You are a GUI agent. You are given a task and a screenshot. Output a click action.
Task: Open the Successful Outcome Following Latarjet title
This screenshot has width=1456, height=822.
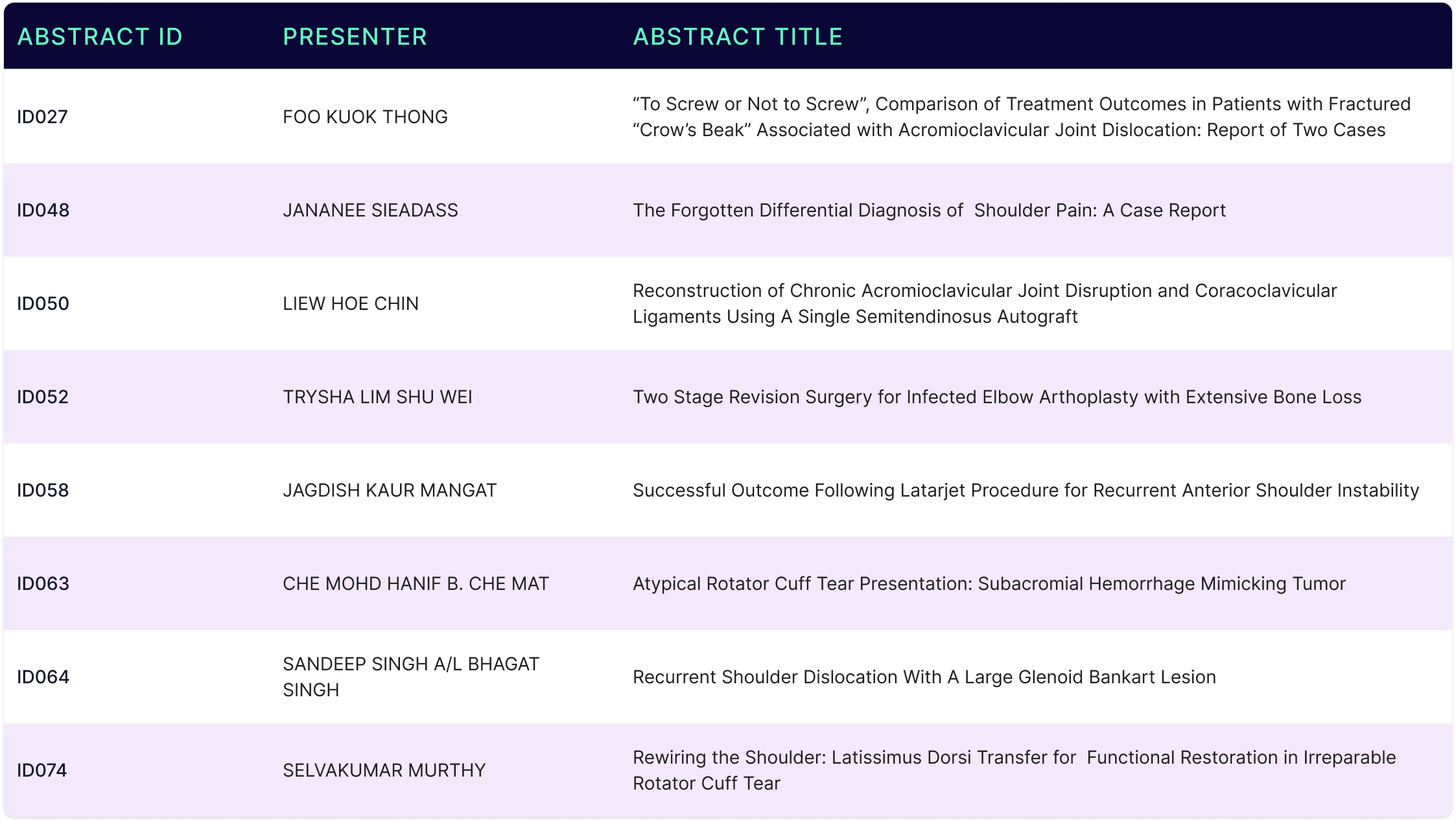1026,490
